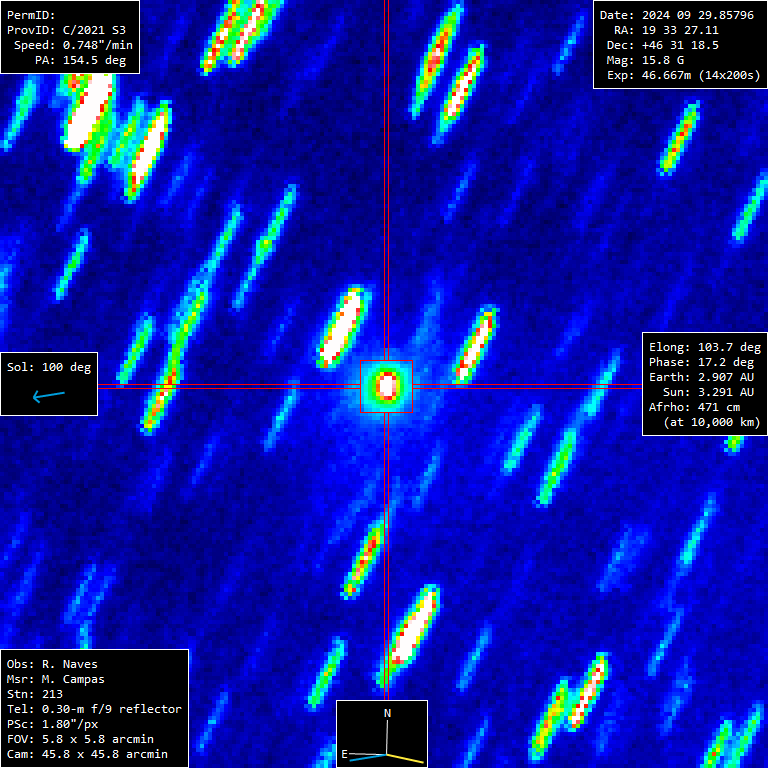Click the Obs: R. Naves entry
Viewport: 768px width, 768px height.
pos(52,664)
